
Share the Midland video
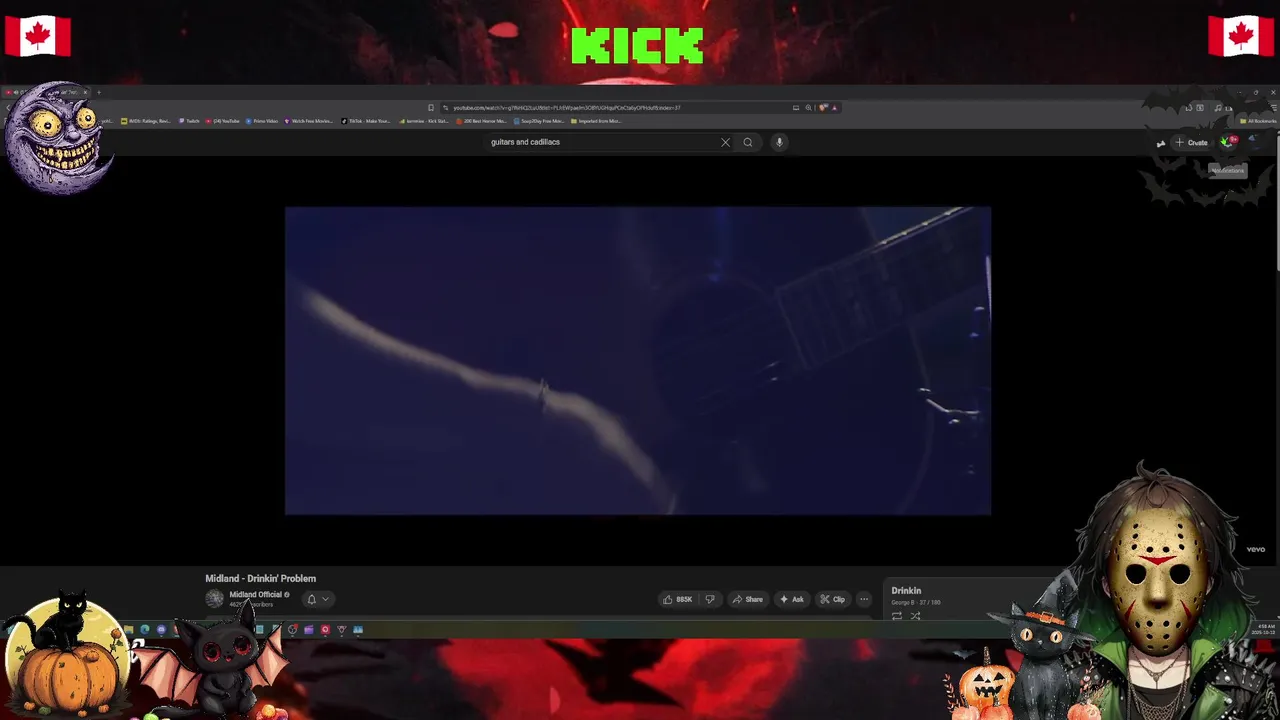[747, 600]
